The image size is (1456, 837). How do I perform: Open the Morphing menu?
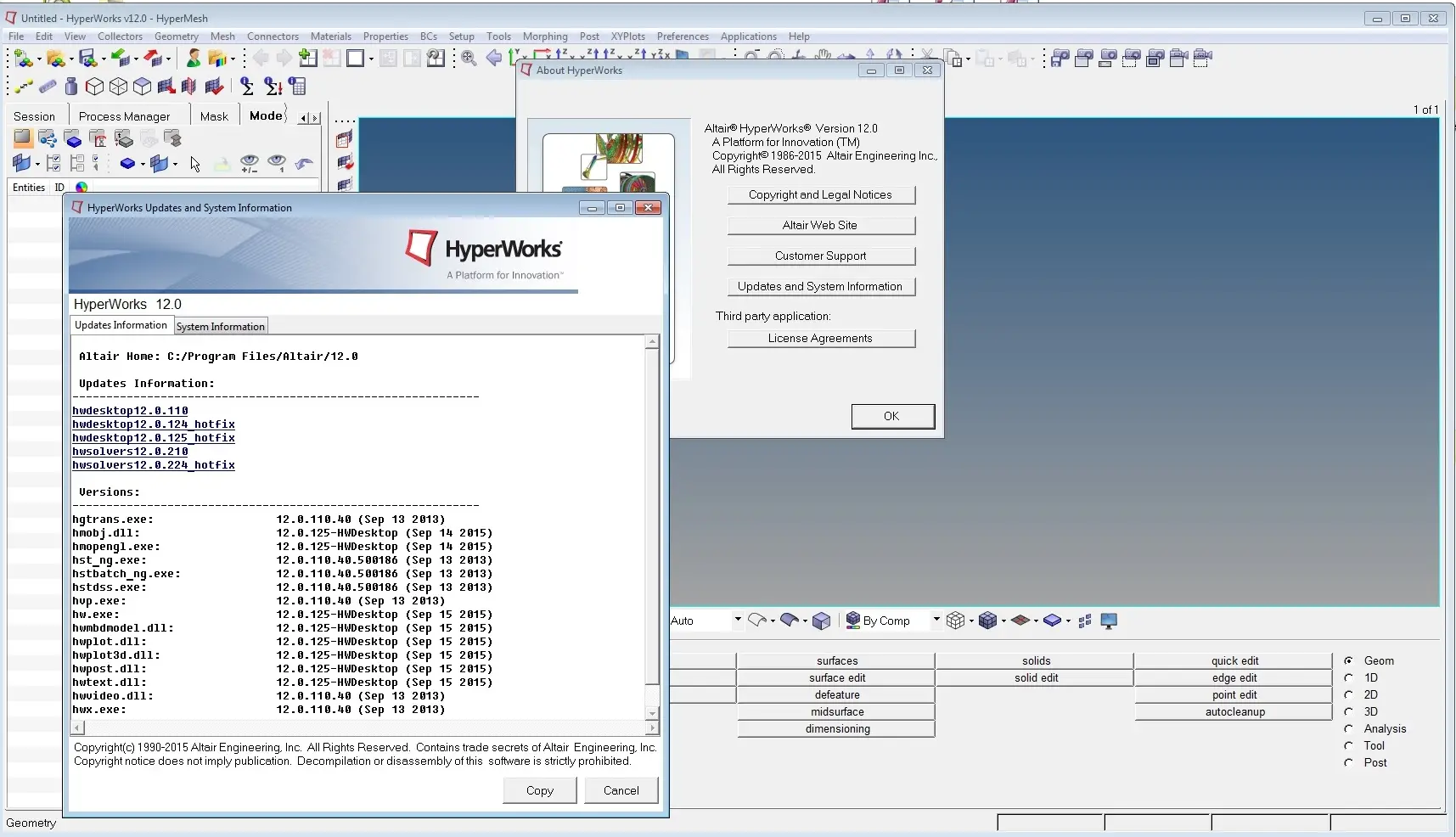[544, 37]
